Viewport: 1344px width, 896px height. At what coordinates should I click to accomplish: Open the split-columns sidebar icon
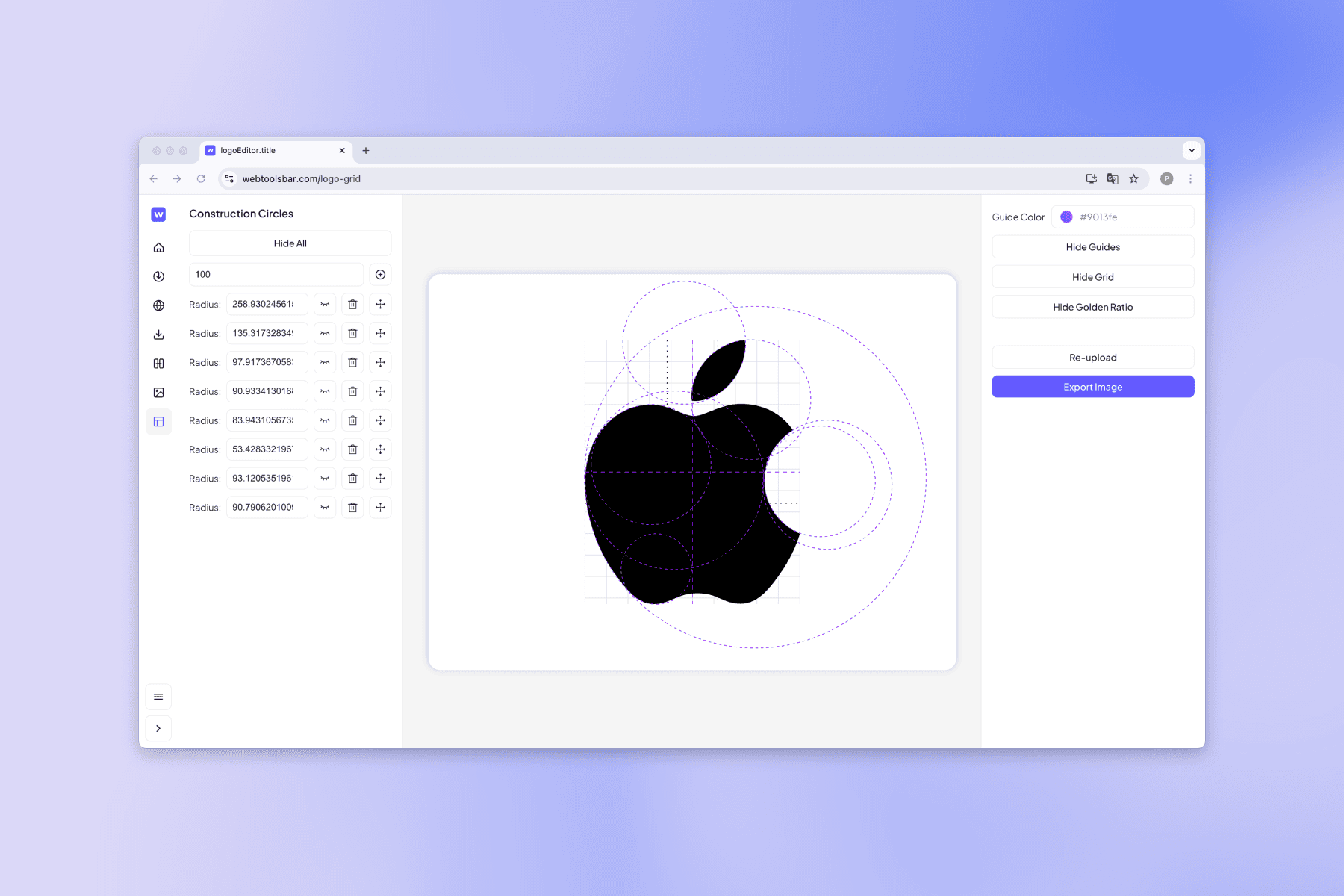[x=158, y=364]
